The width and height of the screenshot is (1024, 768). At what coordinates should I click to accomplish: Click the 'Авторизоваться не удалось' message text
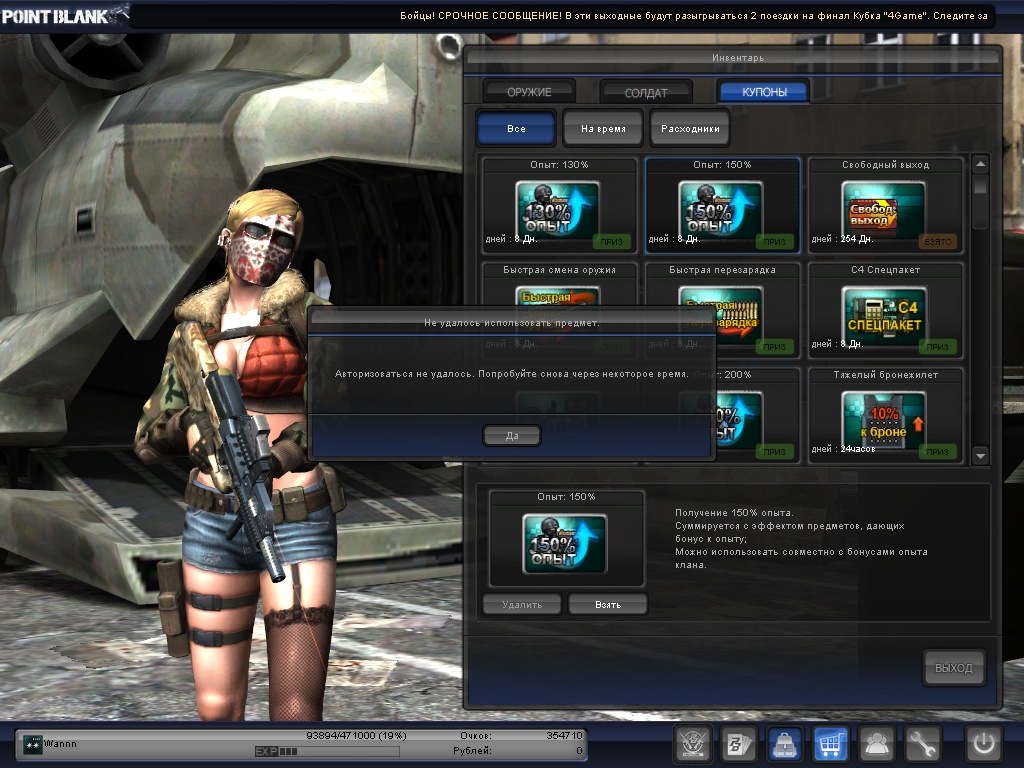(x=511, y=374)
